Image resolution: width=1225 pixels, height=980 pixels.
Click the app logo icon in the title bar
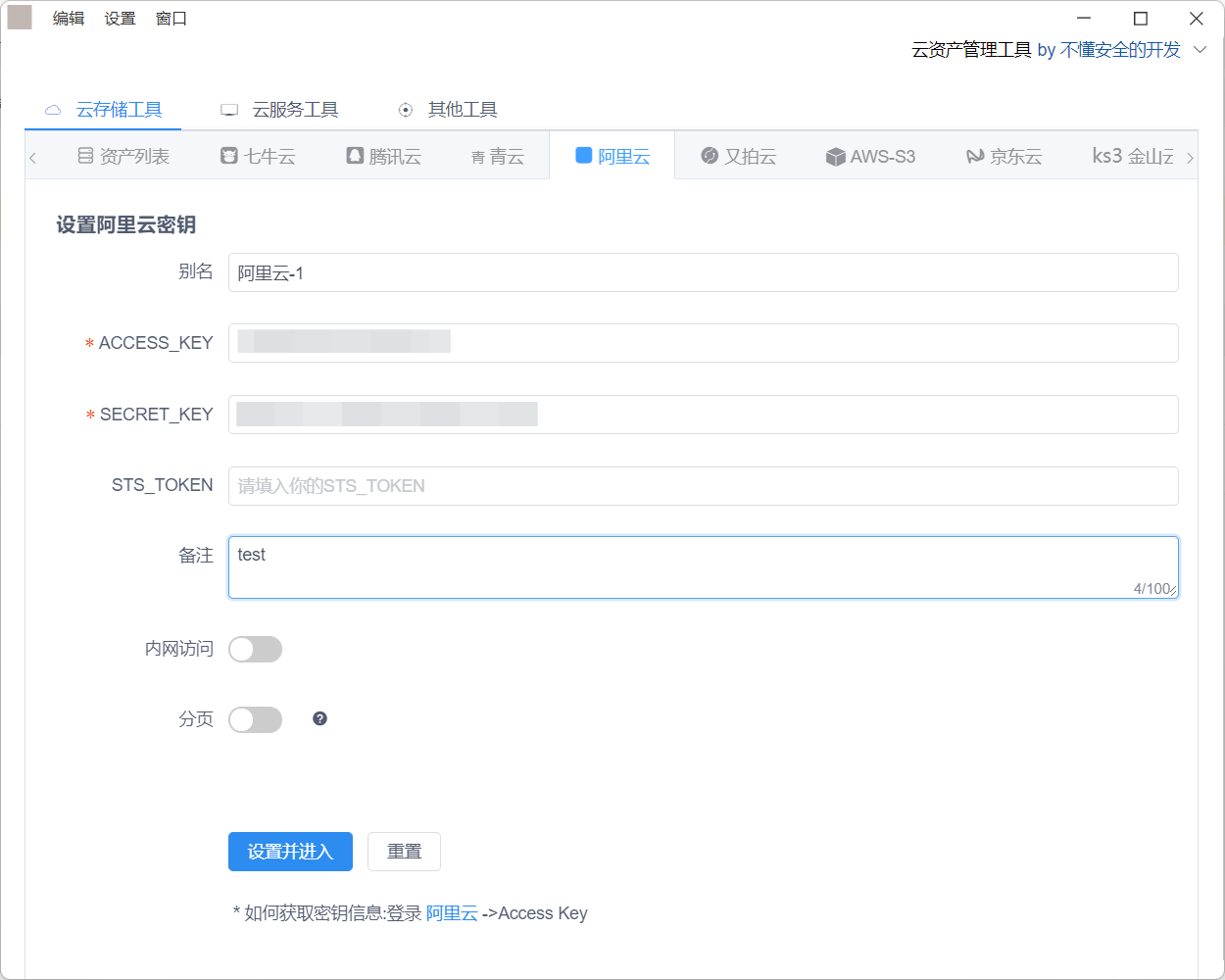[20, 18]
